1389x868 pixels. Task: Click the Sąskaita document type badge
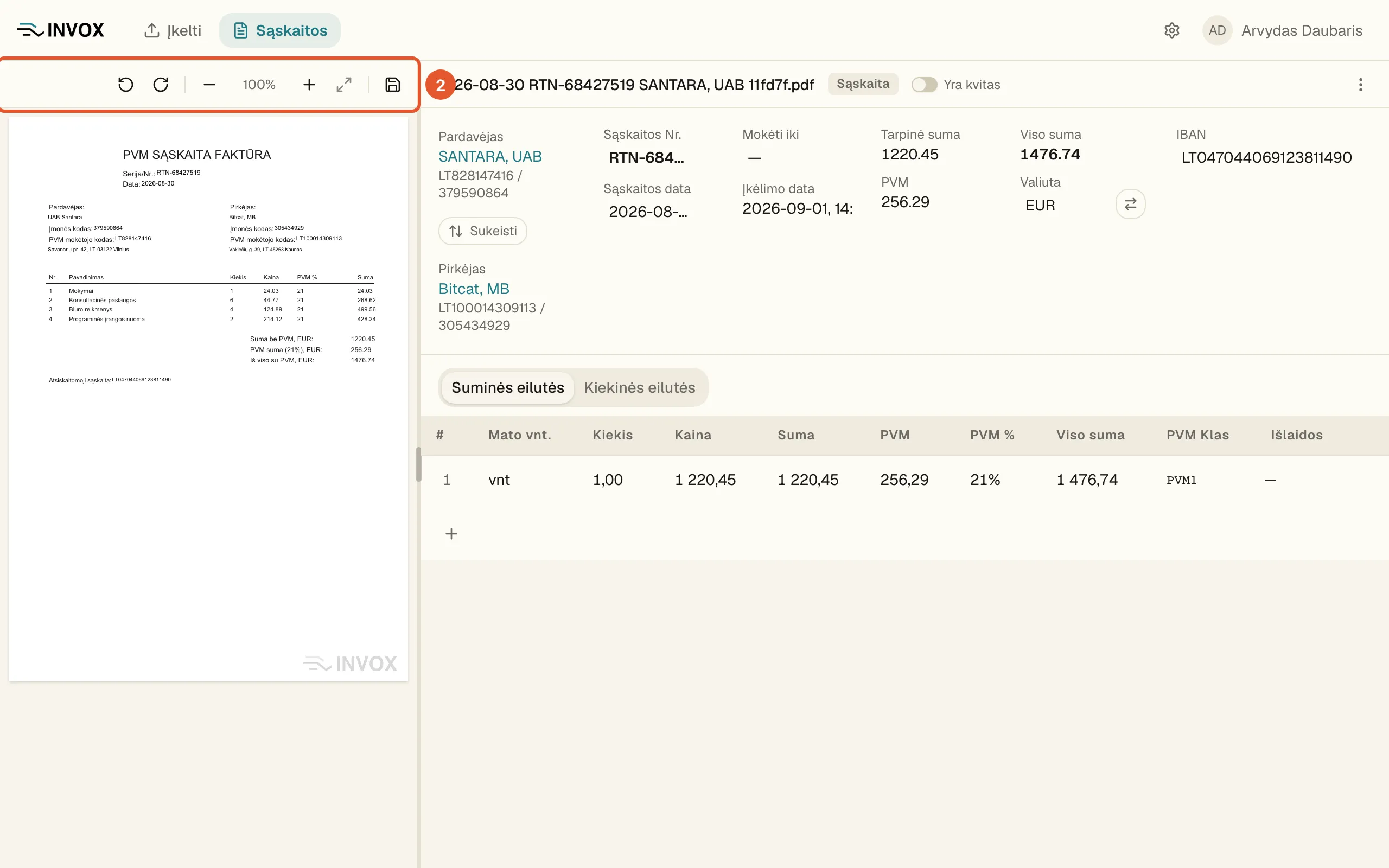click(x=863, y=84)
